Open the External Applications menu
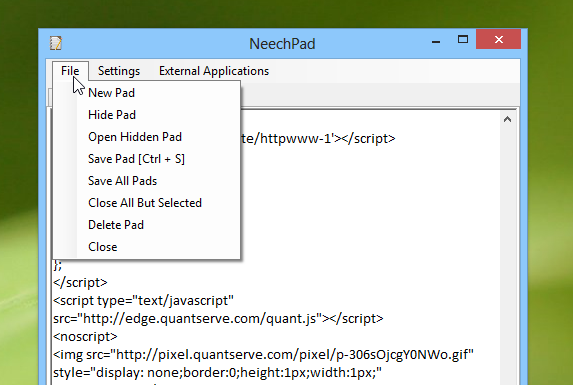 click(x=214, y=71)
